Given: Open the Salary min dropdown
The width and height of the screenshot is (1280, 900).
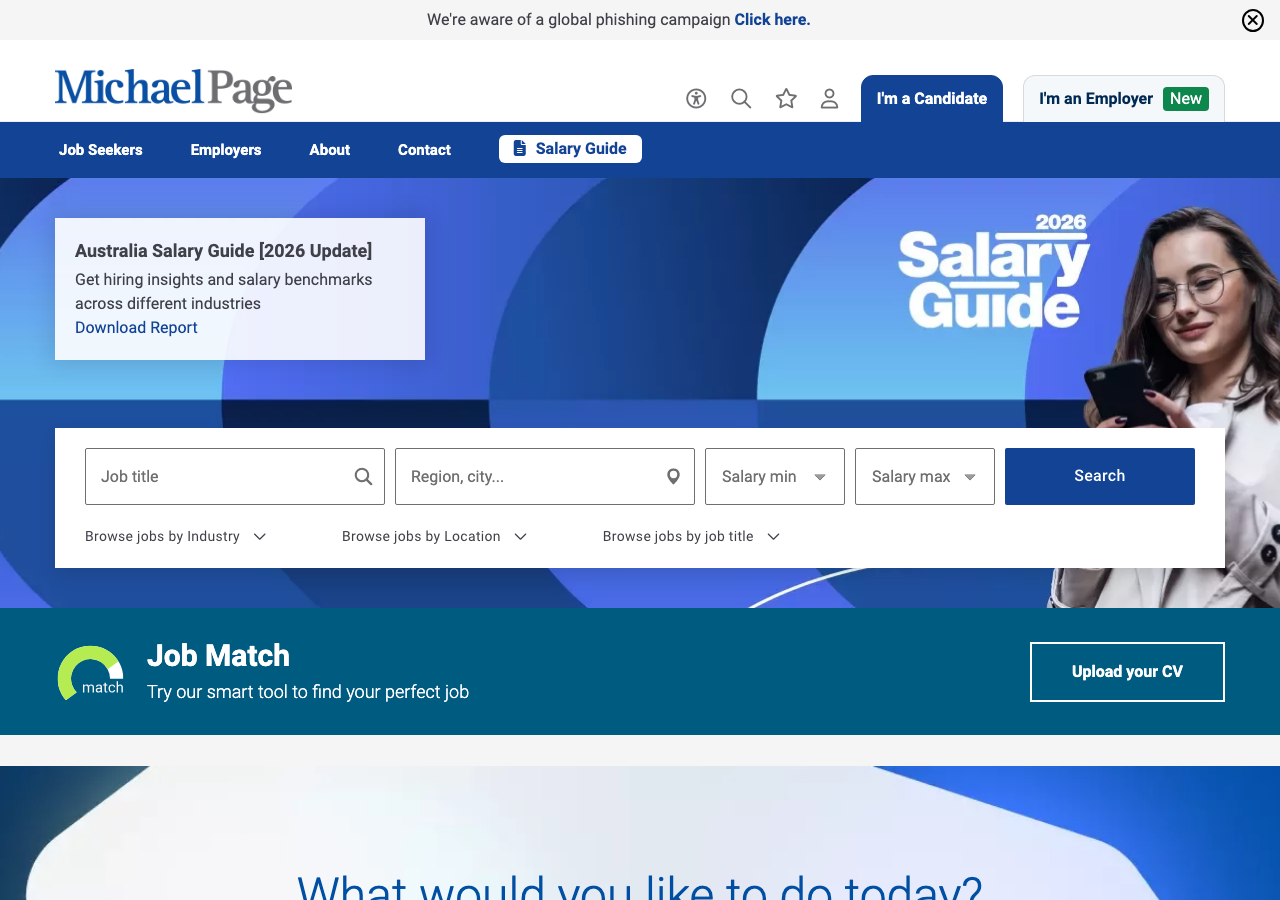Looking at the screenshot, I should [775, 477].
